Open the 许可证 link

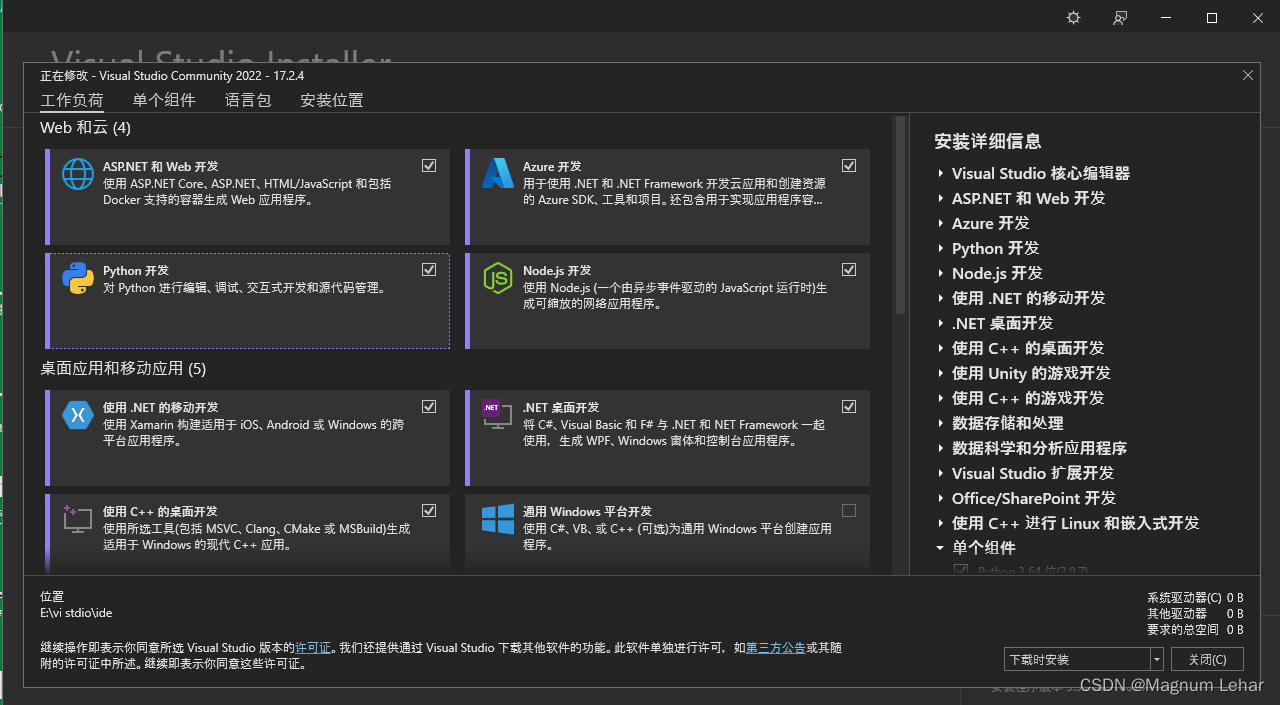click(x=313, y=648)
